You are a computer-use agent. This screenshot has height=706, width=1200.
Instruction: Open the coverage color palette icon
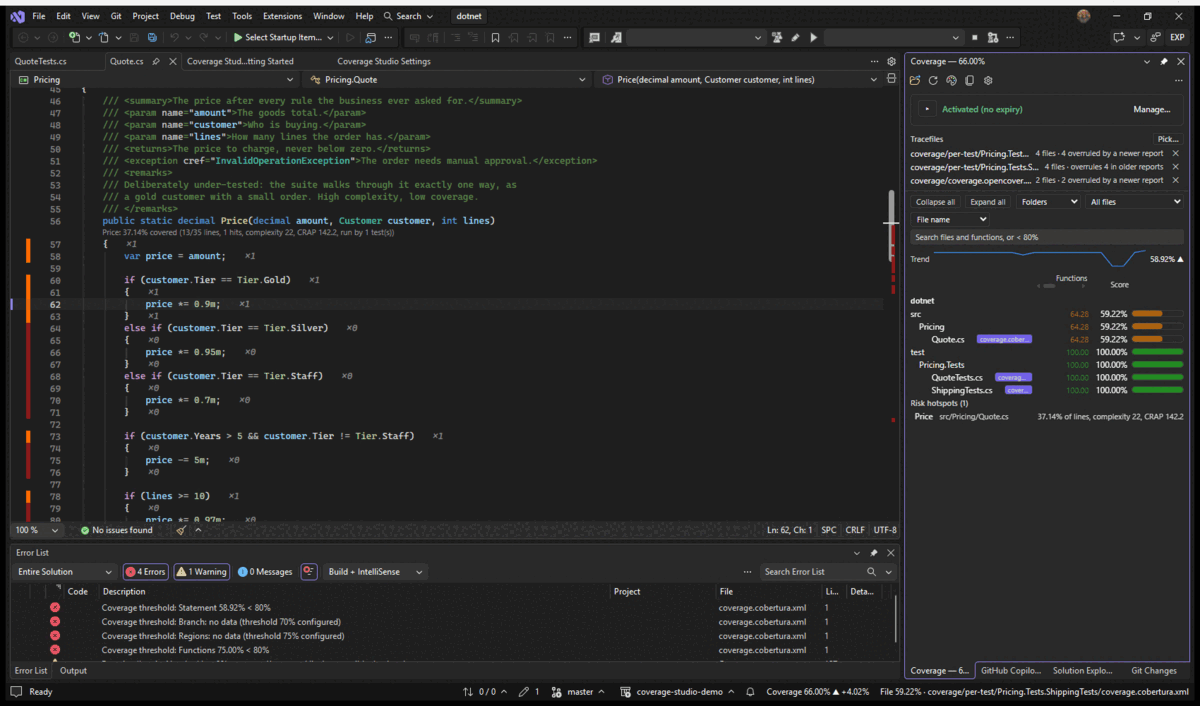pyautogui.click(x=951, y=81)
